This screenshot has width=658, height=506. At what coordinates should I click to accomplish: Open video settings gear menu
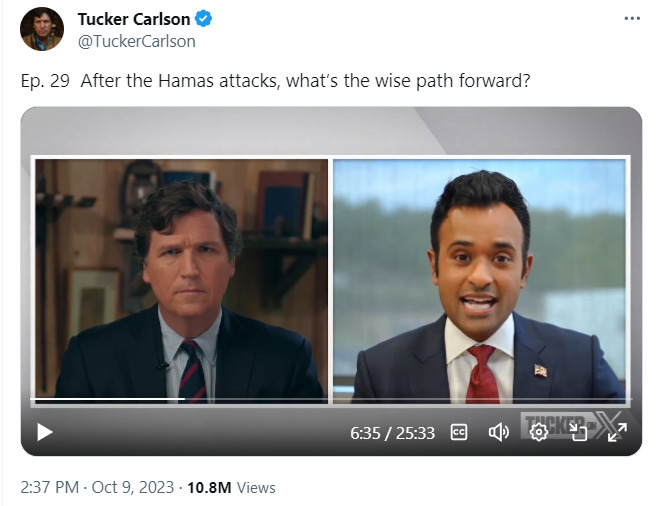point(538,432)
